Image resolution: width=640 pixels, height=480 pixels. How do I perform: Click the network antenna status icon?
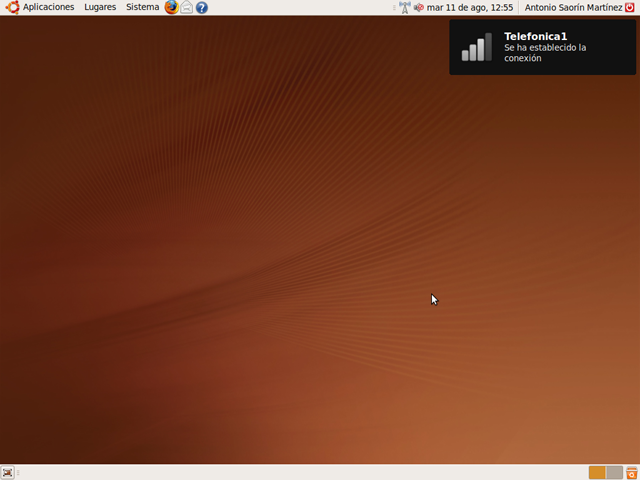tap(404, 7)
